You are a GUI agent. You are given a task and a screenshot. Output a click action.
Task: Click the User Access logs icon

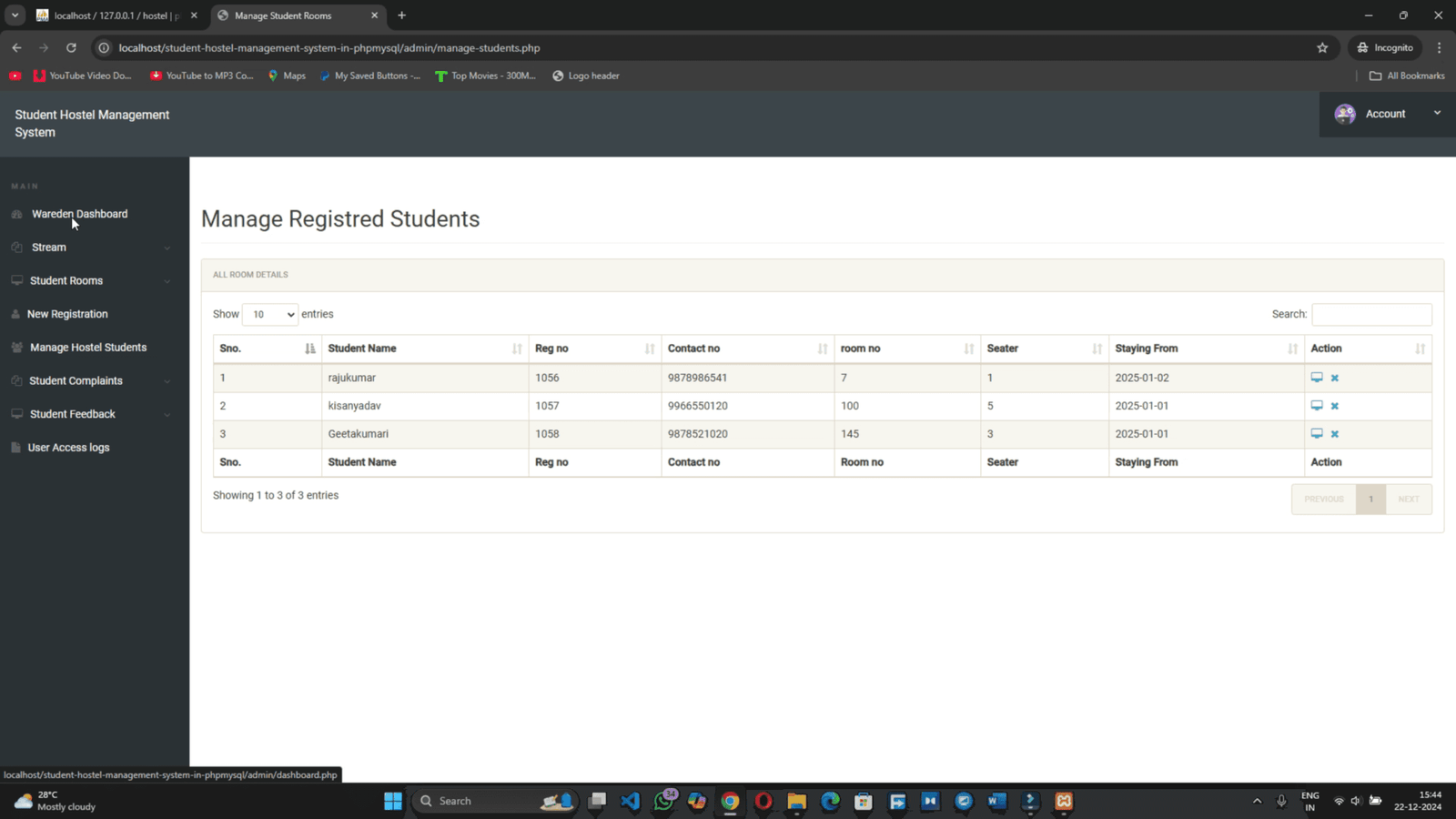(x=15, y=447)
